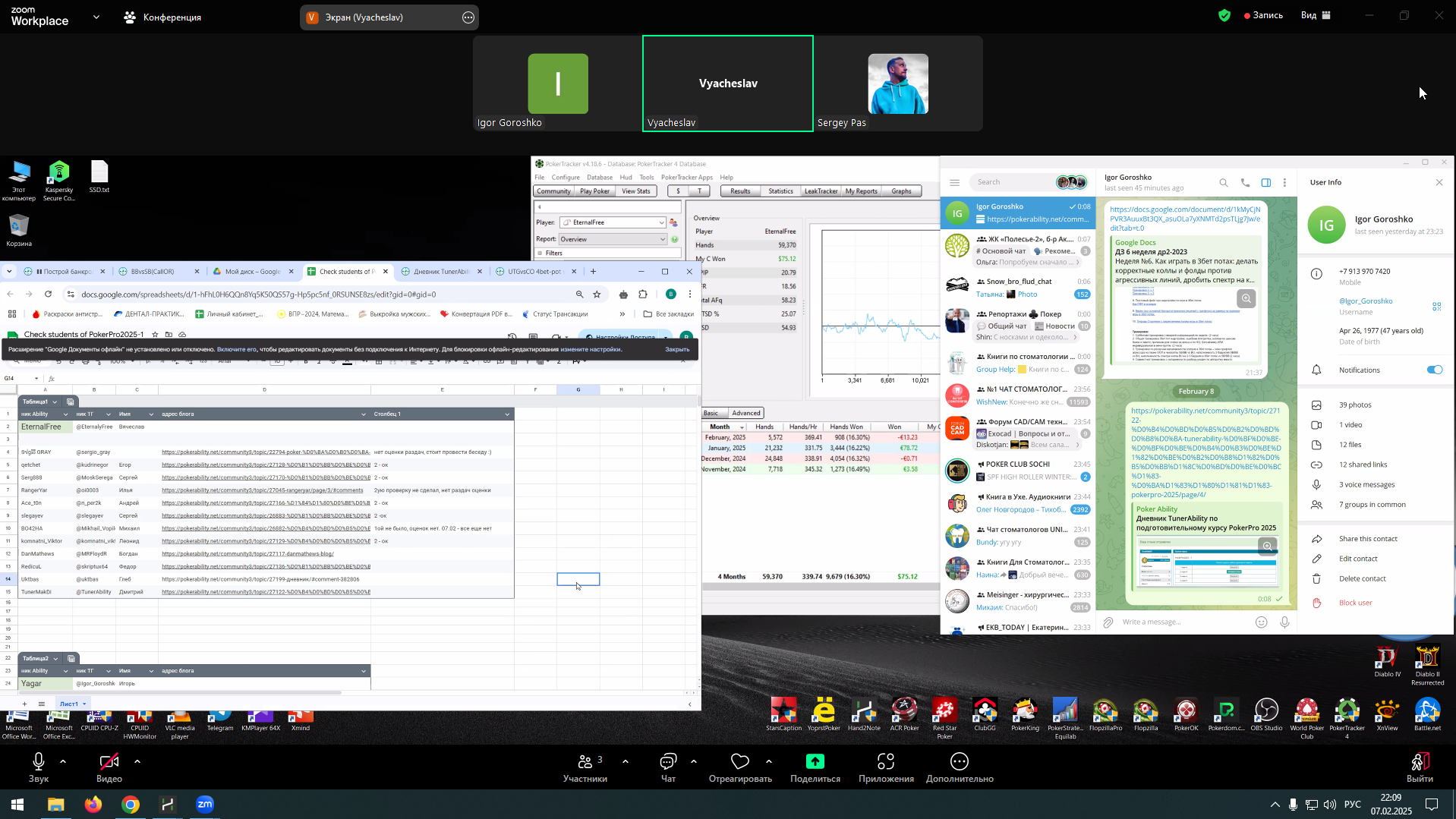
Task: Close the User Info panel
Action: tap(1439, 182)
